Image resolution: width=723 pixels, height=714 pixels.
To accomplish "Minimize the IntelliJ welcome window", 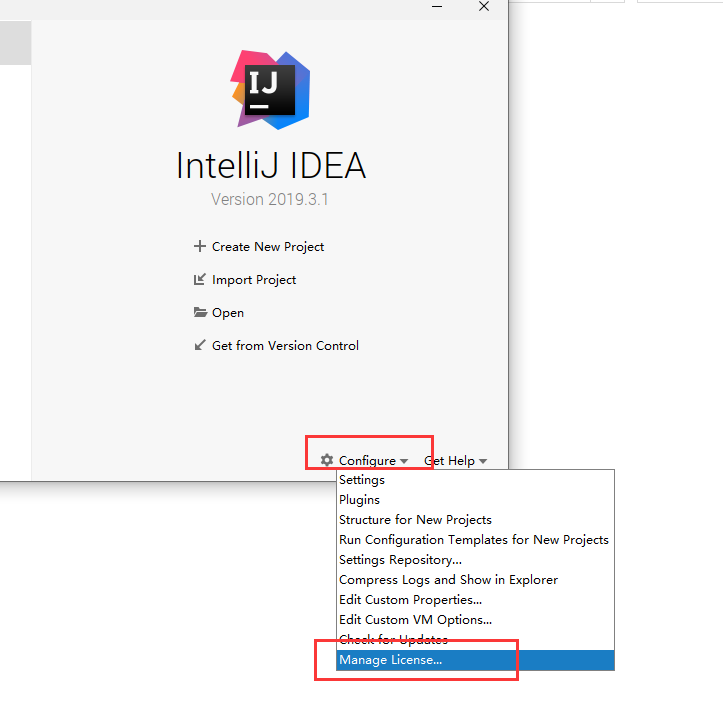I will coord(437,6).
